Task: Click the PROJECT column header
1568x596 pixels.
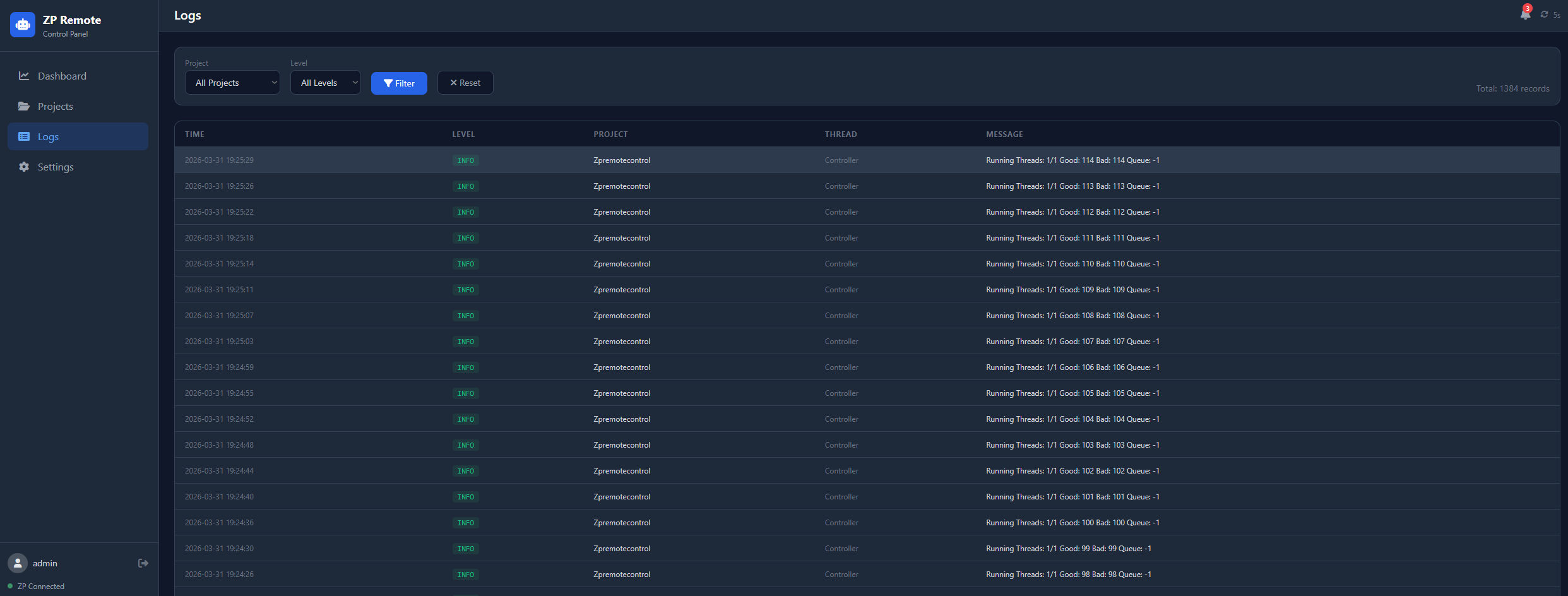Action: pyautogui.click(x=610, y=134)
